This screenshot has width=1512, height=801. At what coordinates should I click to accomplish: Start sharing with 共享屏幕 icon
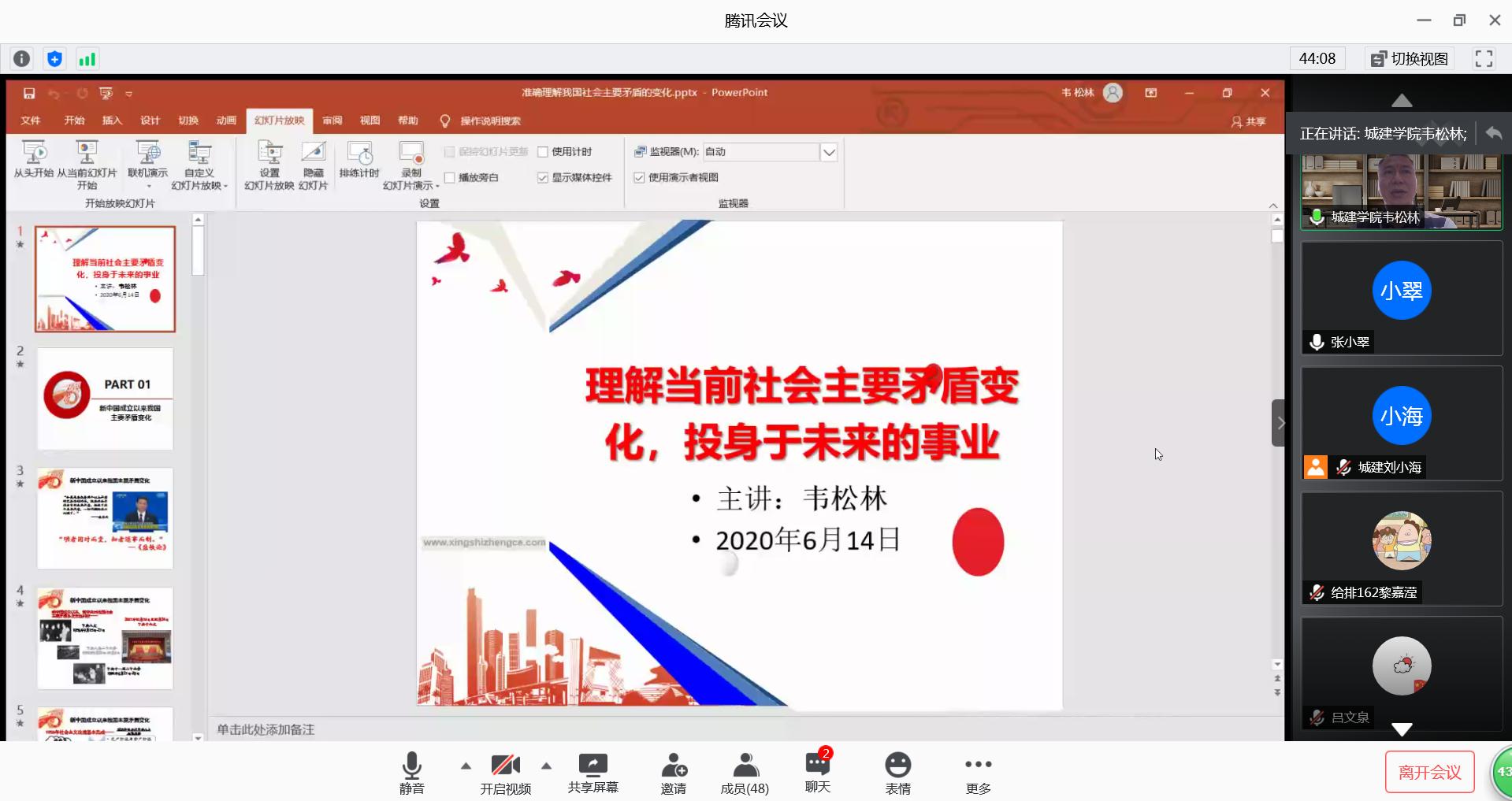[593, 772]
